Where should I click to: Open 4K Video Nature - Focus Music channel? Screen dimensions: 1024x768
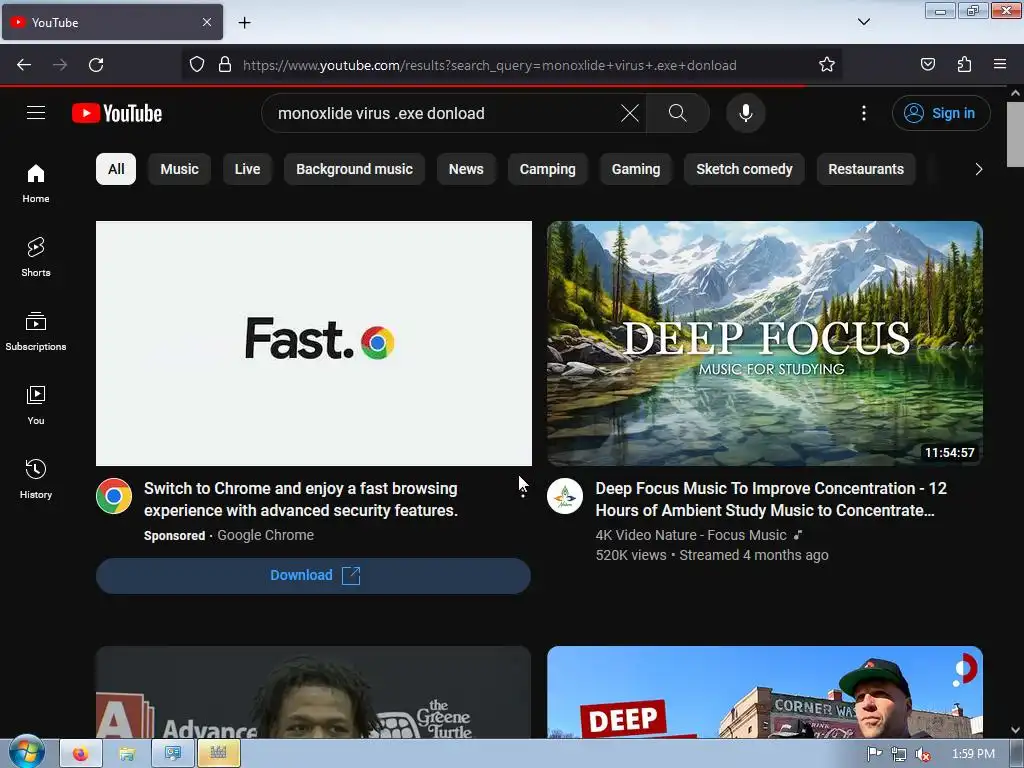tap(691, 536)
